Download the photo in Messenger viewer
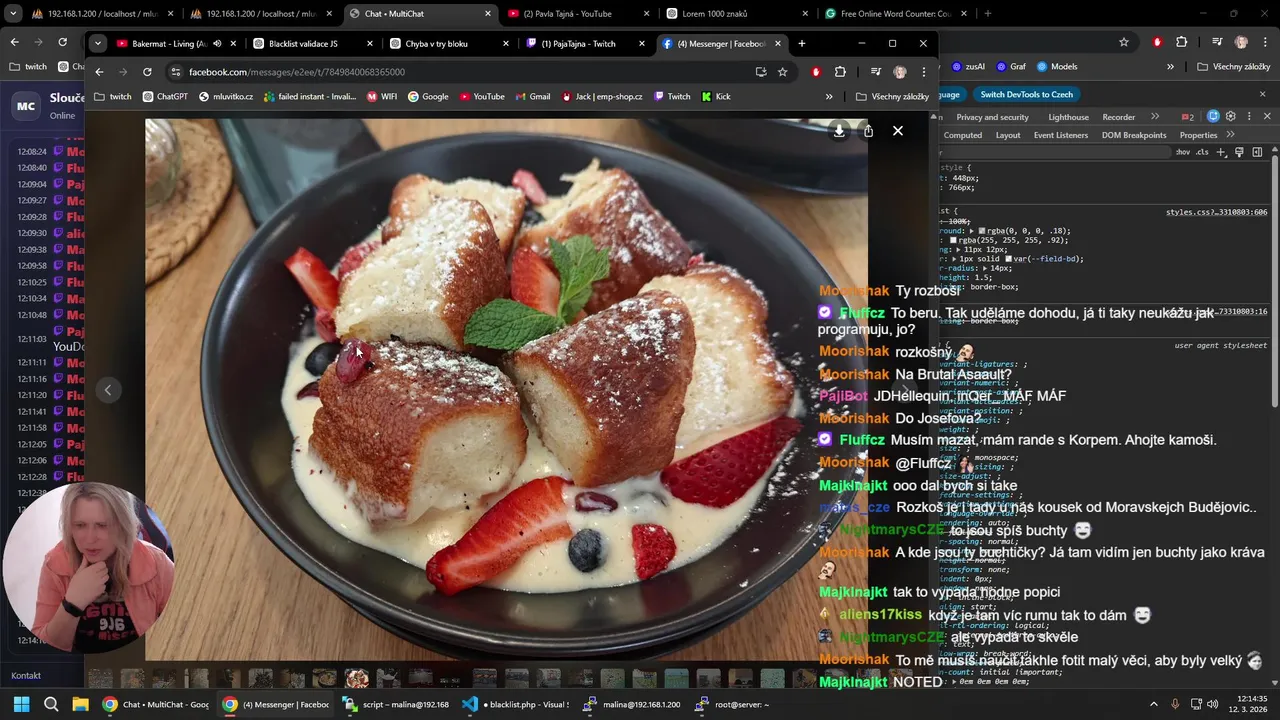Screen dimensions: 1280x720 839,131
